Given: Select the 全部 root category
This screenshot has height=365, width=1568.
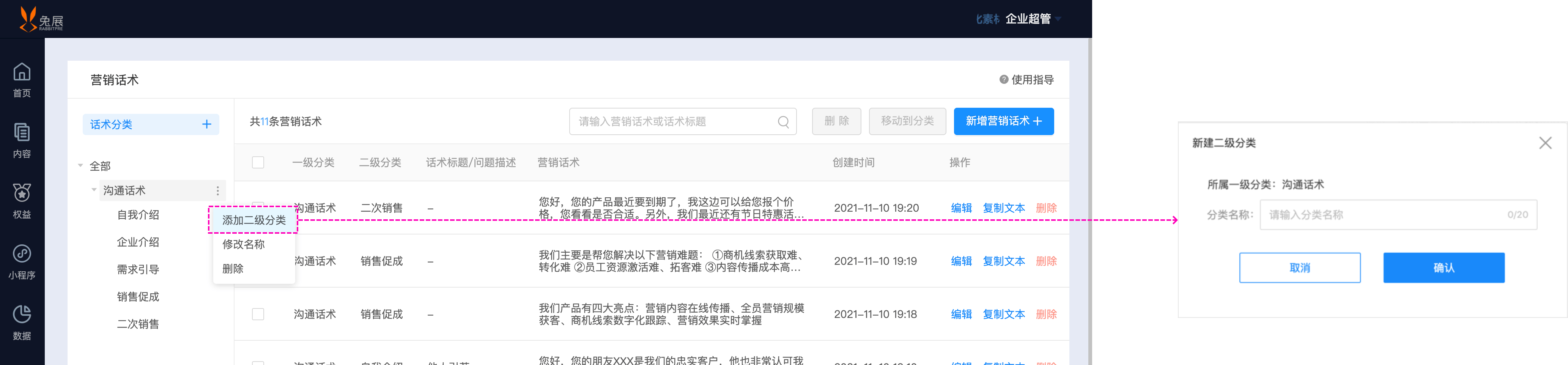Looking at the screenshot, I should 101,166.
